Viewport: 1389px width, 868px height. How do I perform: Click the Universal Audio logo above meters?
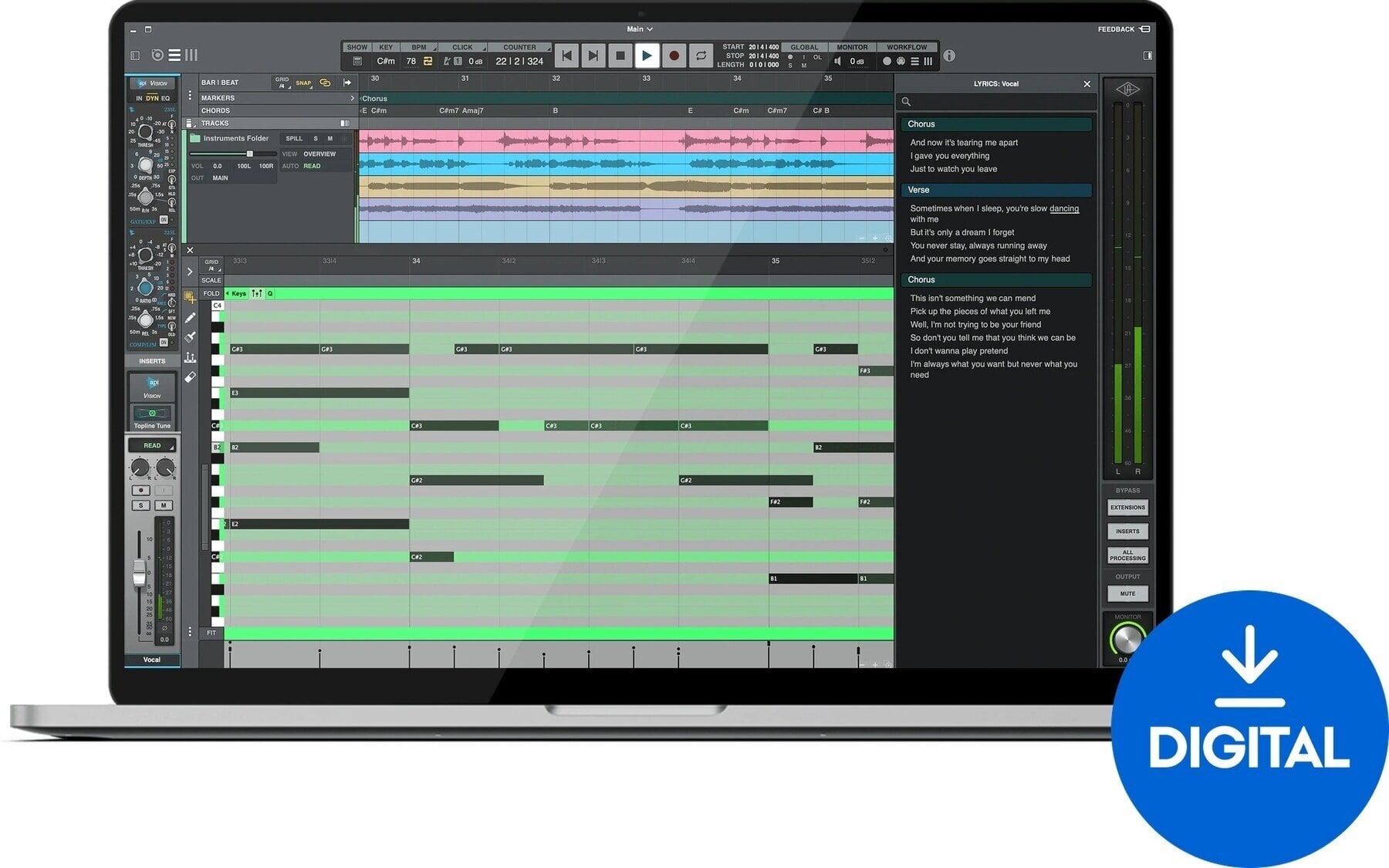pyautogui.click(x=1127, y=90)
